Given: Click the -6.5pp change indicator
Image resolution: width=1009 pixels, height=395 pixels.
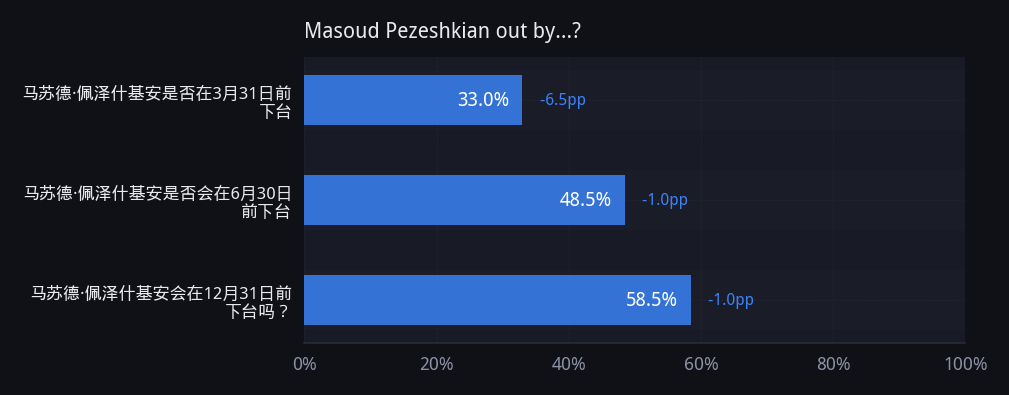Looking at the screenshot, I should pos(563,100).
